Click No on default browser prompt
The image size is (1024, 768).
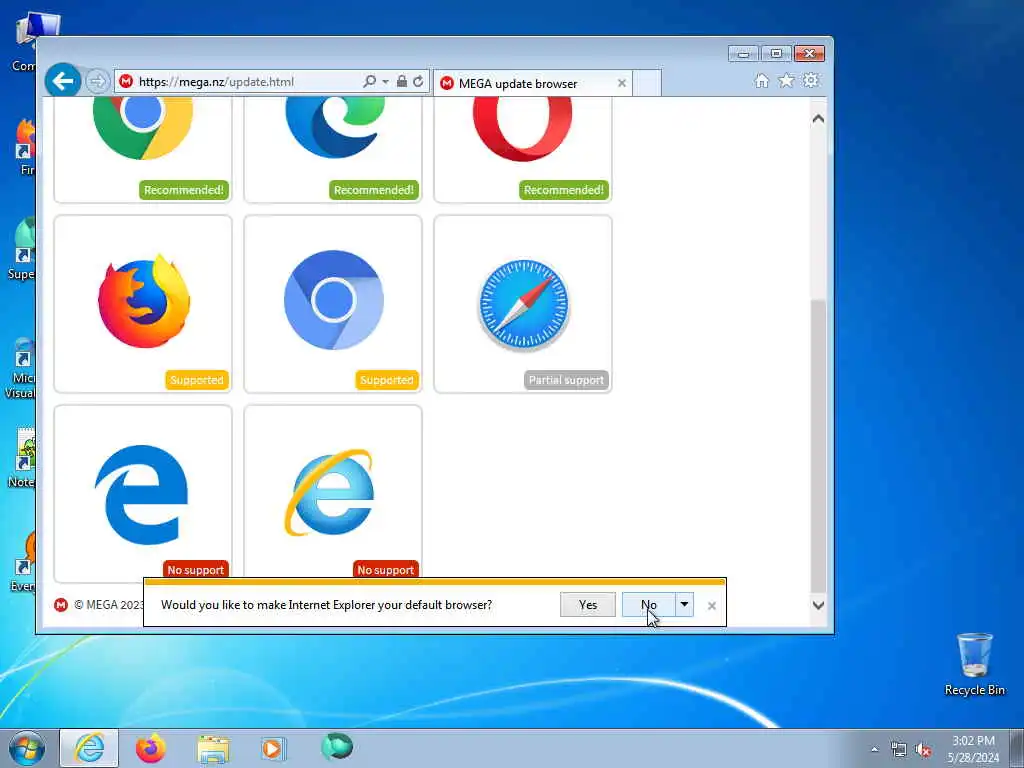(648, 605)
